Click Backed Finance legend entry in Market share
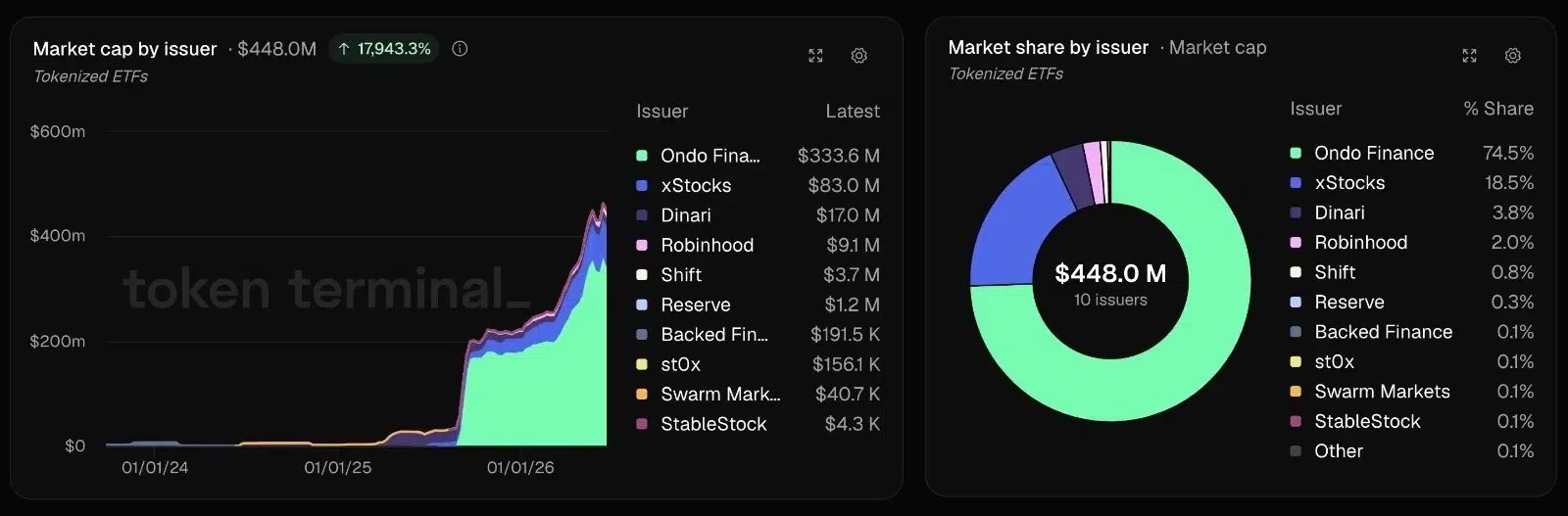The width and height of the screenshot is (1568, 516). [x=1411, y=332]
